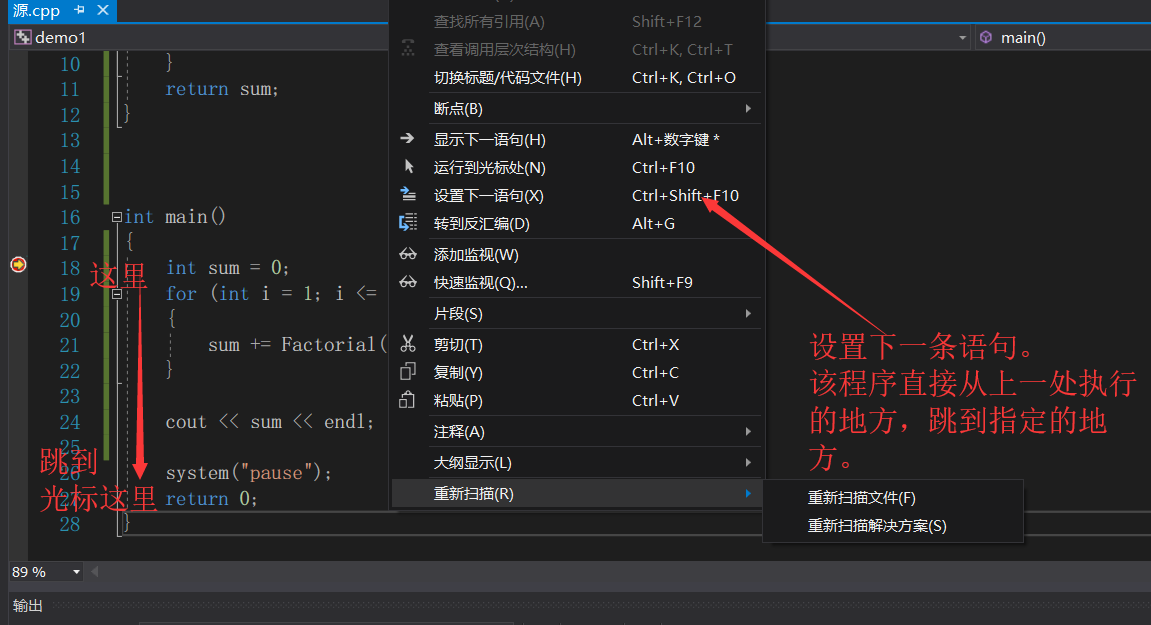Screen dimensions: 1151x625
Task: Expand the 断点(B) submenu
Action: click(748, 108)
